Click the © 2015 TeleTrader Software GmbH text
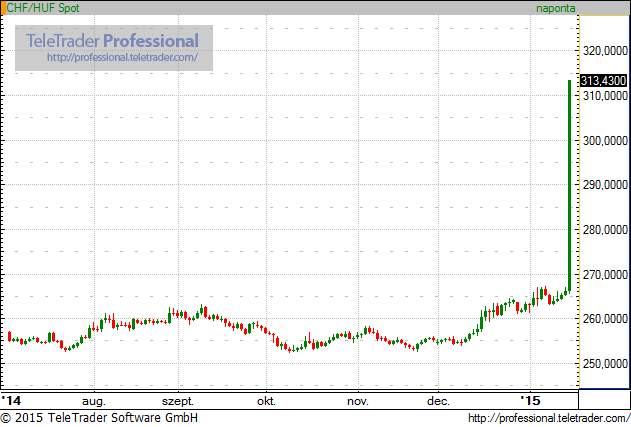The width and height of the screenshot is (631, 427). pyautogui.click(x=99, y=418)
